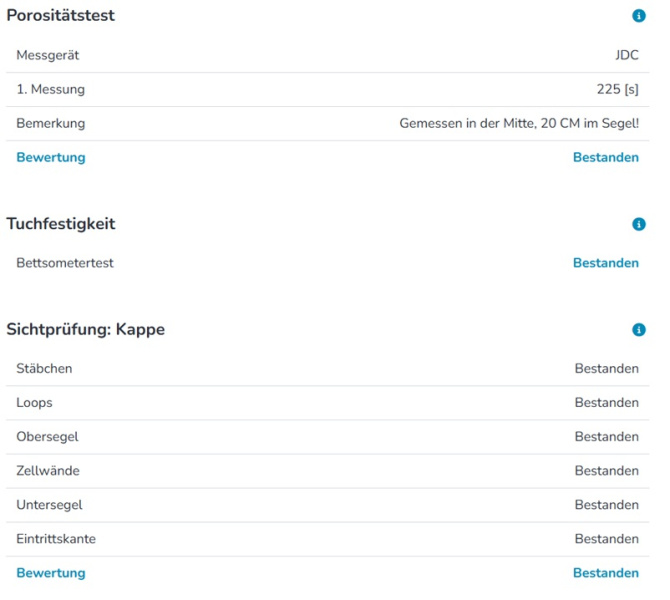The image size is (670, 600).
Task: Click the Zellwände row label
Action: (x=48, y=471)
